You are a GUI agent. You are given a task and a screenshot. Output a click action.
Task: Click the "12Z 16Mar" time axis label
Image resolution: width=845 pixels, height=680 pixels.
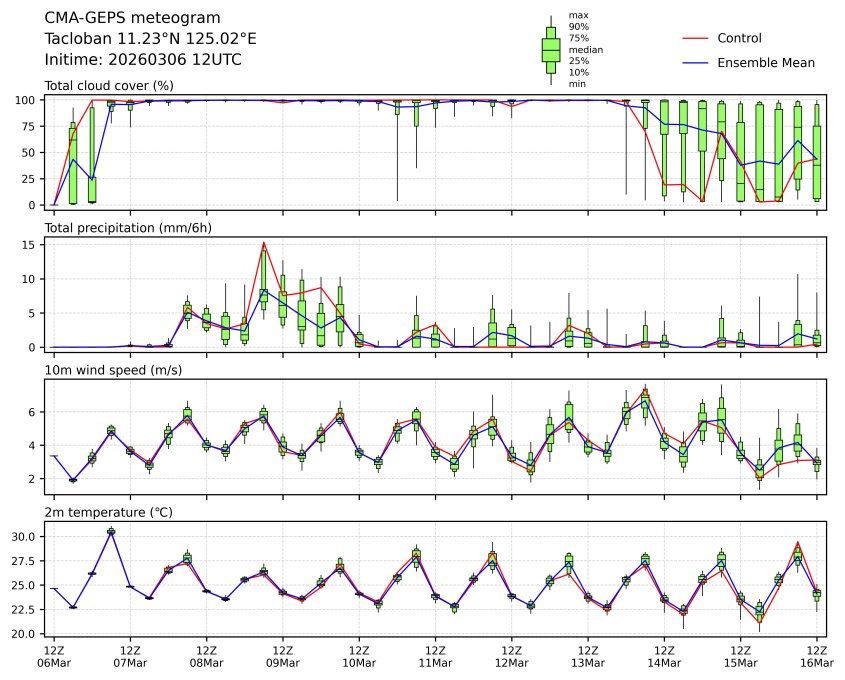click(817, 657)
